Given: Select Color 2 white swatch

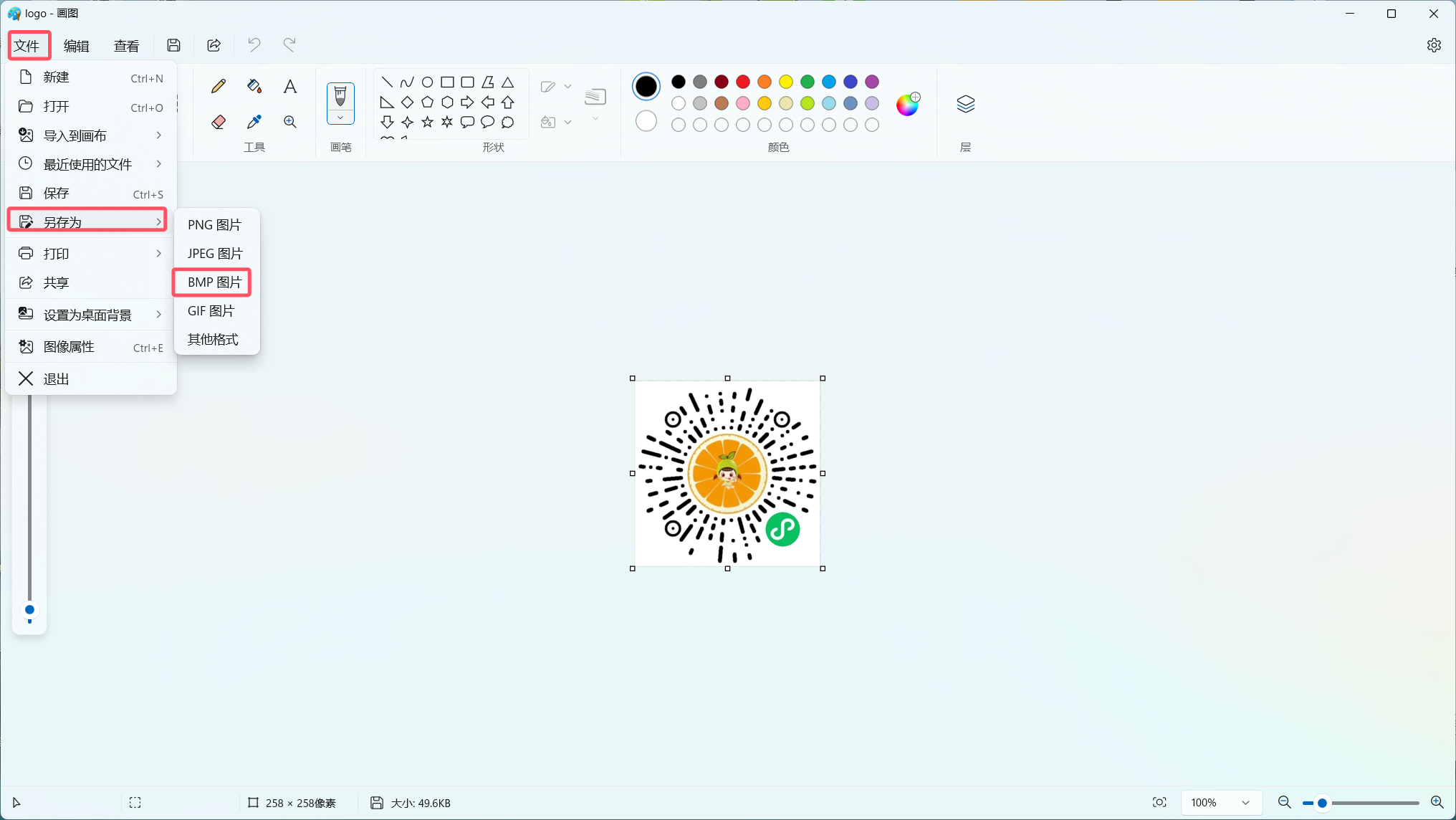Looking at the screenshot, I should pyautogui.click(x=646, y=121).
